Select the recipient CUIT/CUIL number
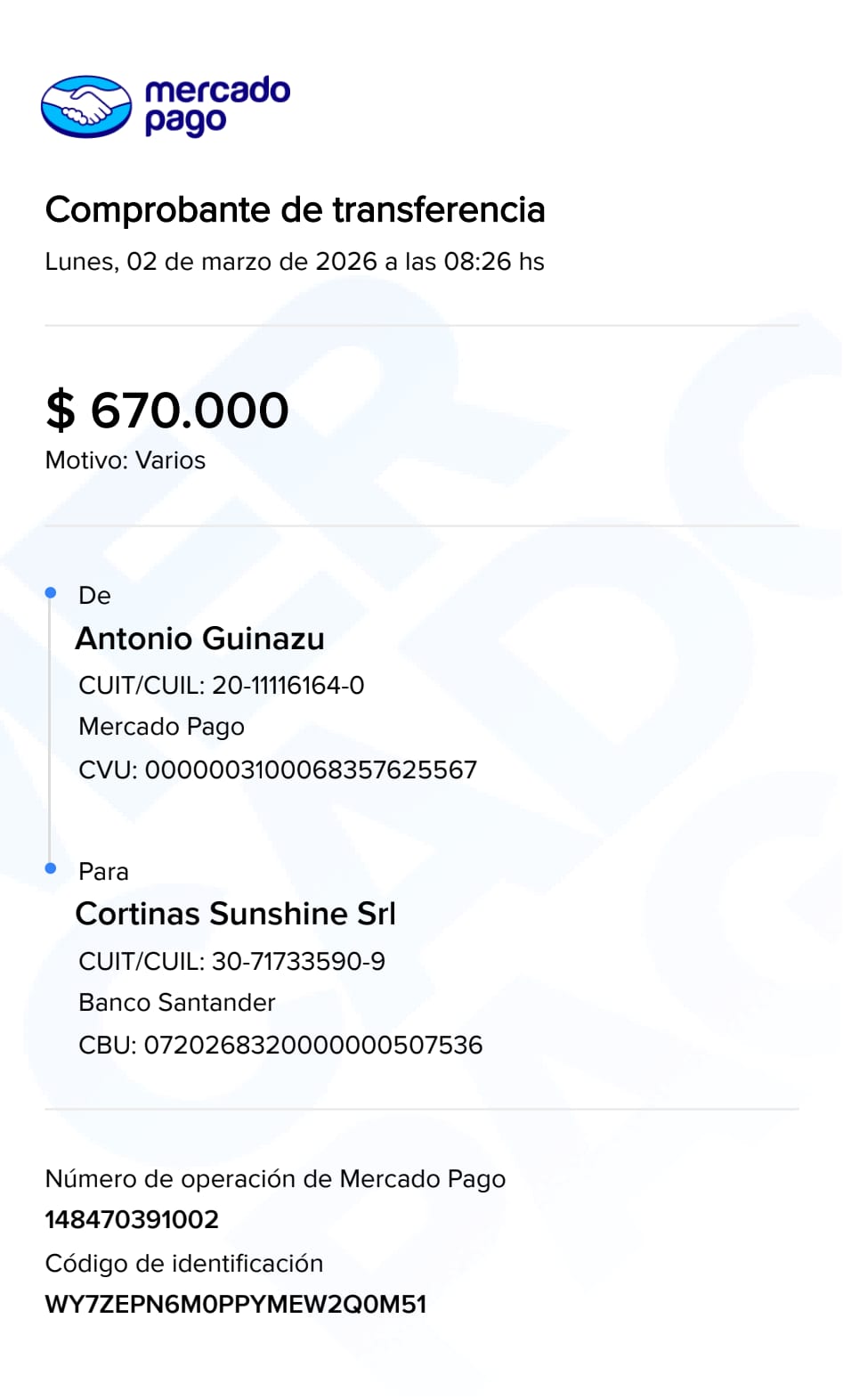Viewport: 843px width, 1400px height. tap(298, 962)
